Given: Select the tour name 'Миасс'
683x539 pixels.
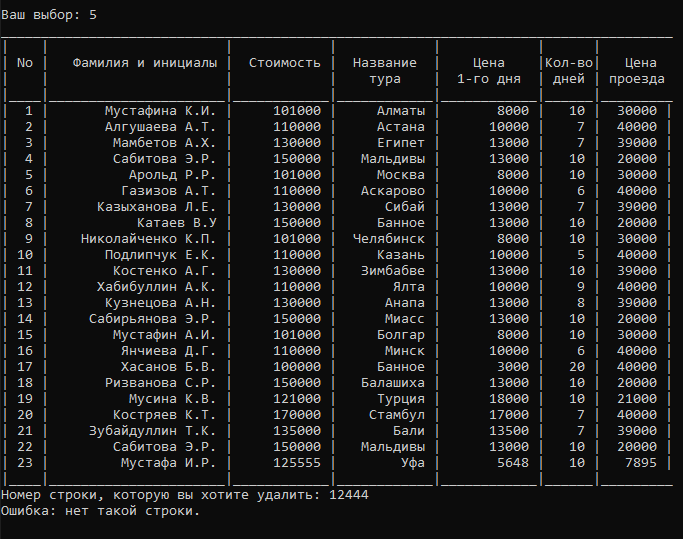Looking at the screenshot, I should [405, 319].
